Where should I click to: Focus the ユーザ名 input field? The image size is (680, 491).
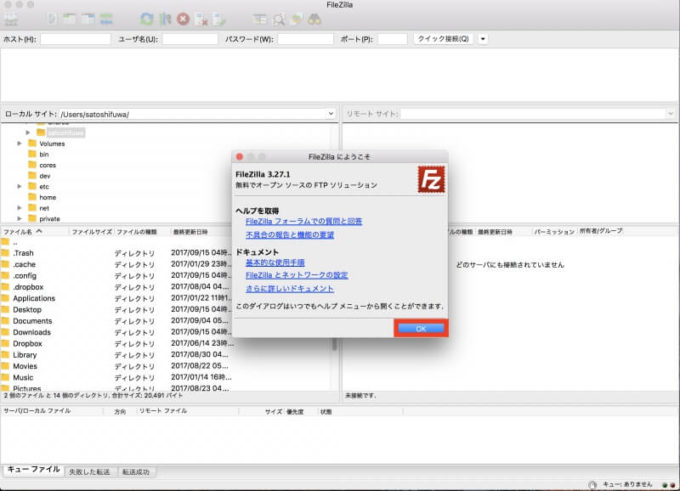[x=190, y=39]
